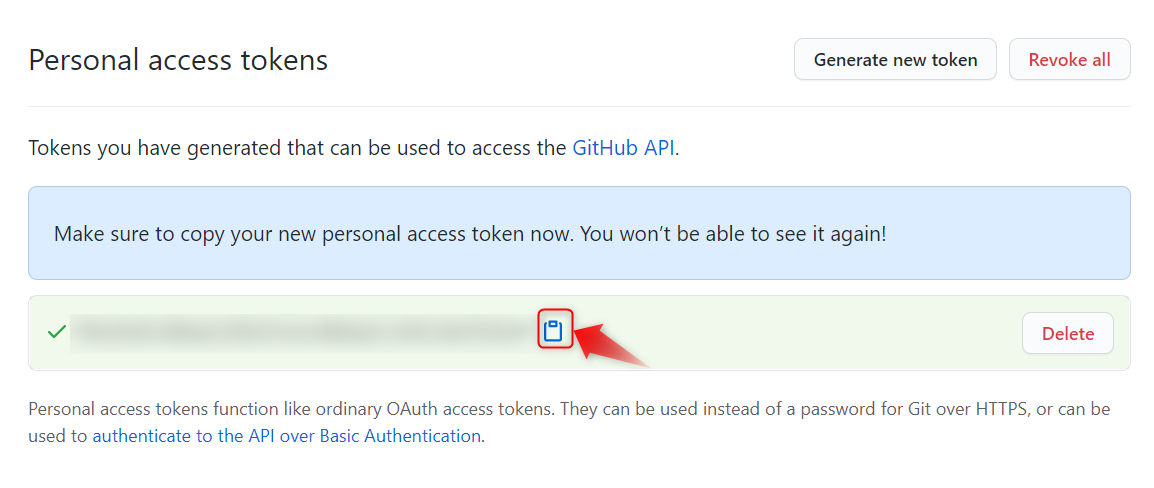Screen dimensions: 1154x488
Task: Delete the newly created token
Action: coord(1068,333)
